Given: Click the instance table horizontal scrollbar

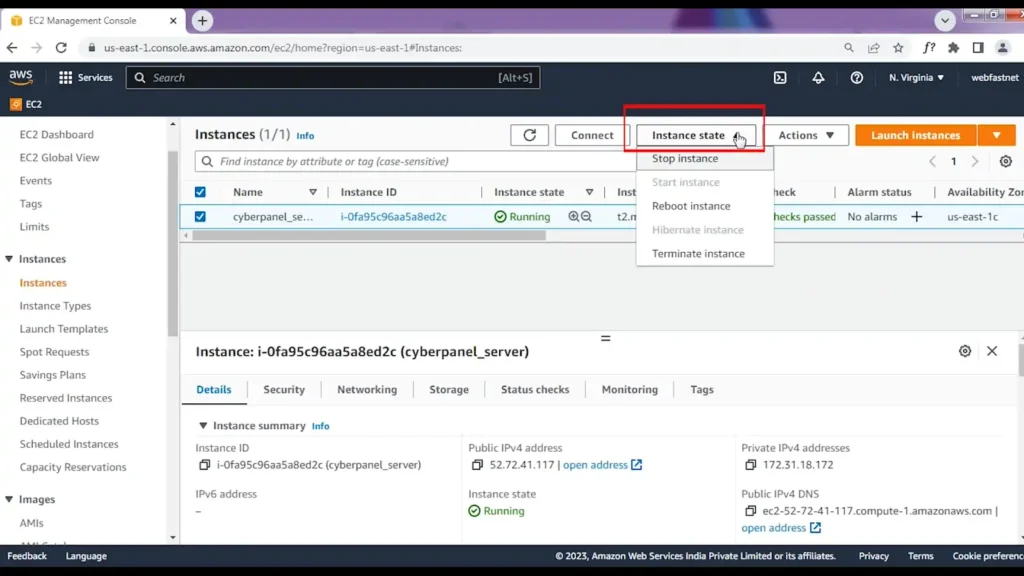Looking at the screenshot, I should pyautogui.click(x=369, y=236).
